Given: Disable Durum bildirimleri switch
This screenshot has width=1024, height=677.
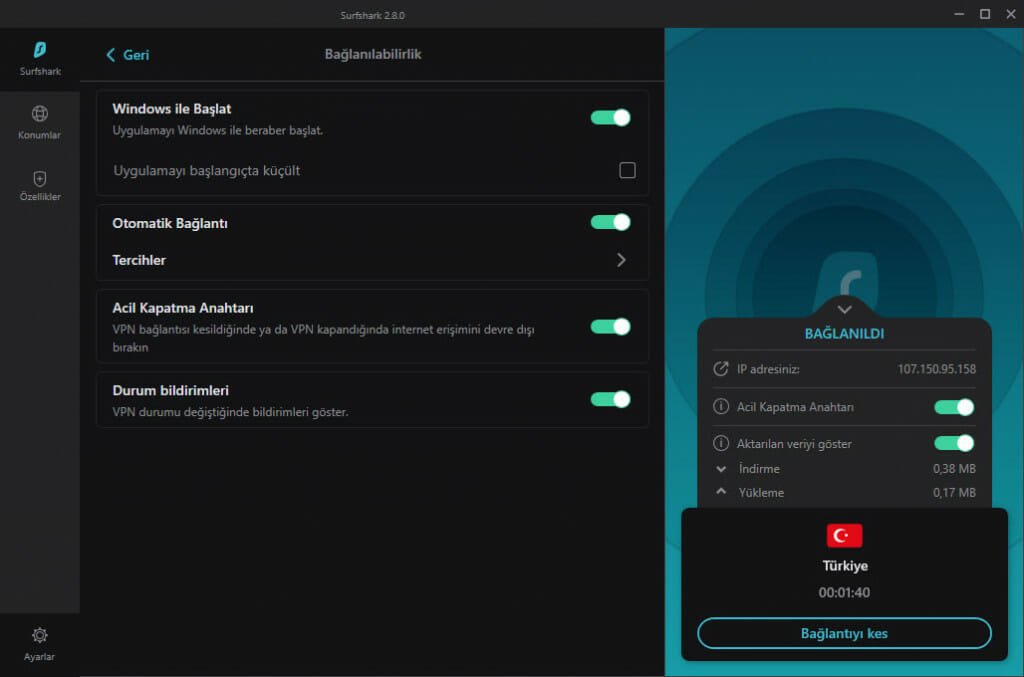Looking at the screenshot, I should coord(610,399).
